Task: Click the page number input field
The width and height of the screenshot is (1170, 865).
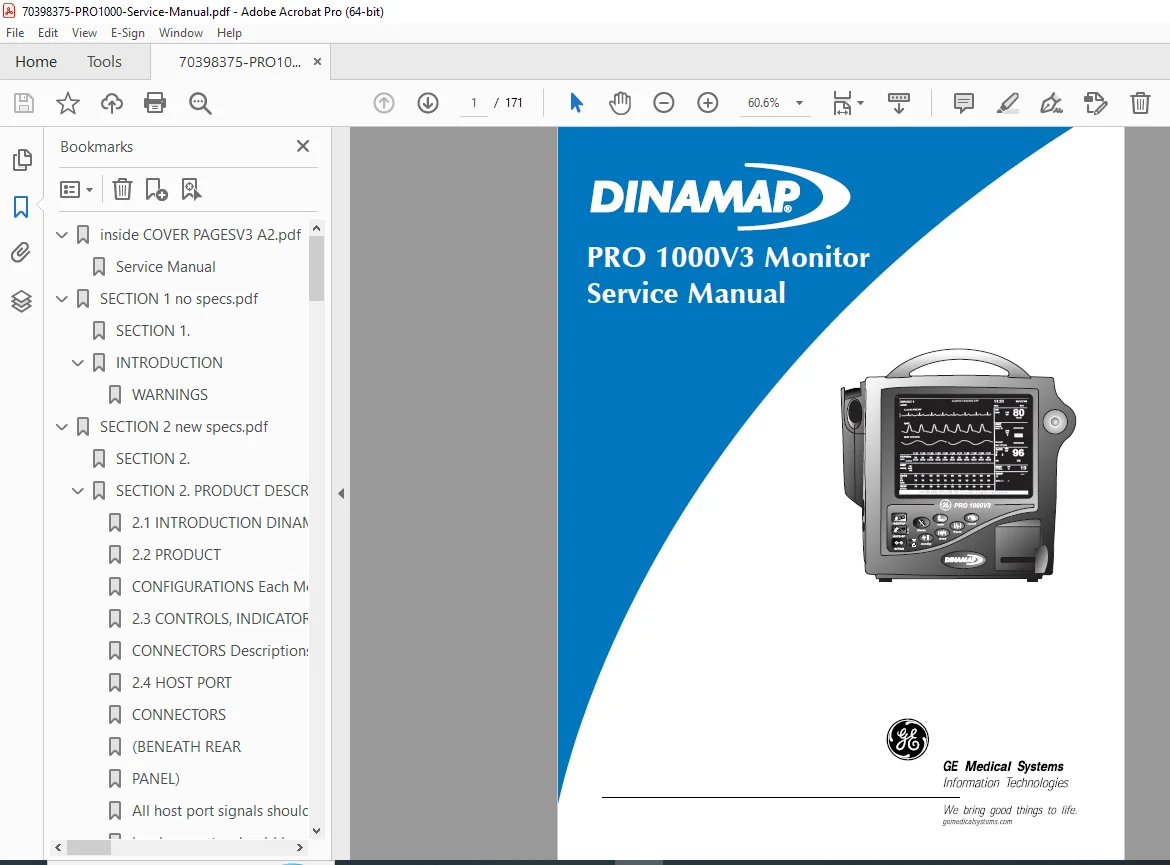Action: coord(474,103)
